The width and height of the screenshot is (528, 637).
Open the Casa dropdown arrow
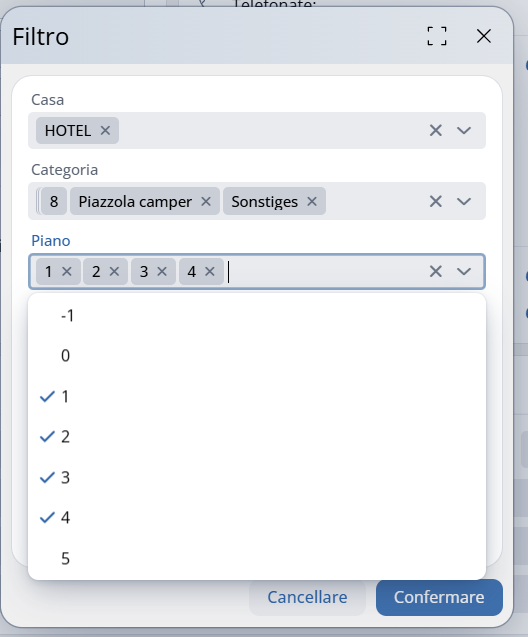pos(464,130)
